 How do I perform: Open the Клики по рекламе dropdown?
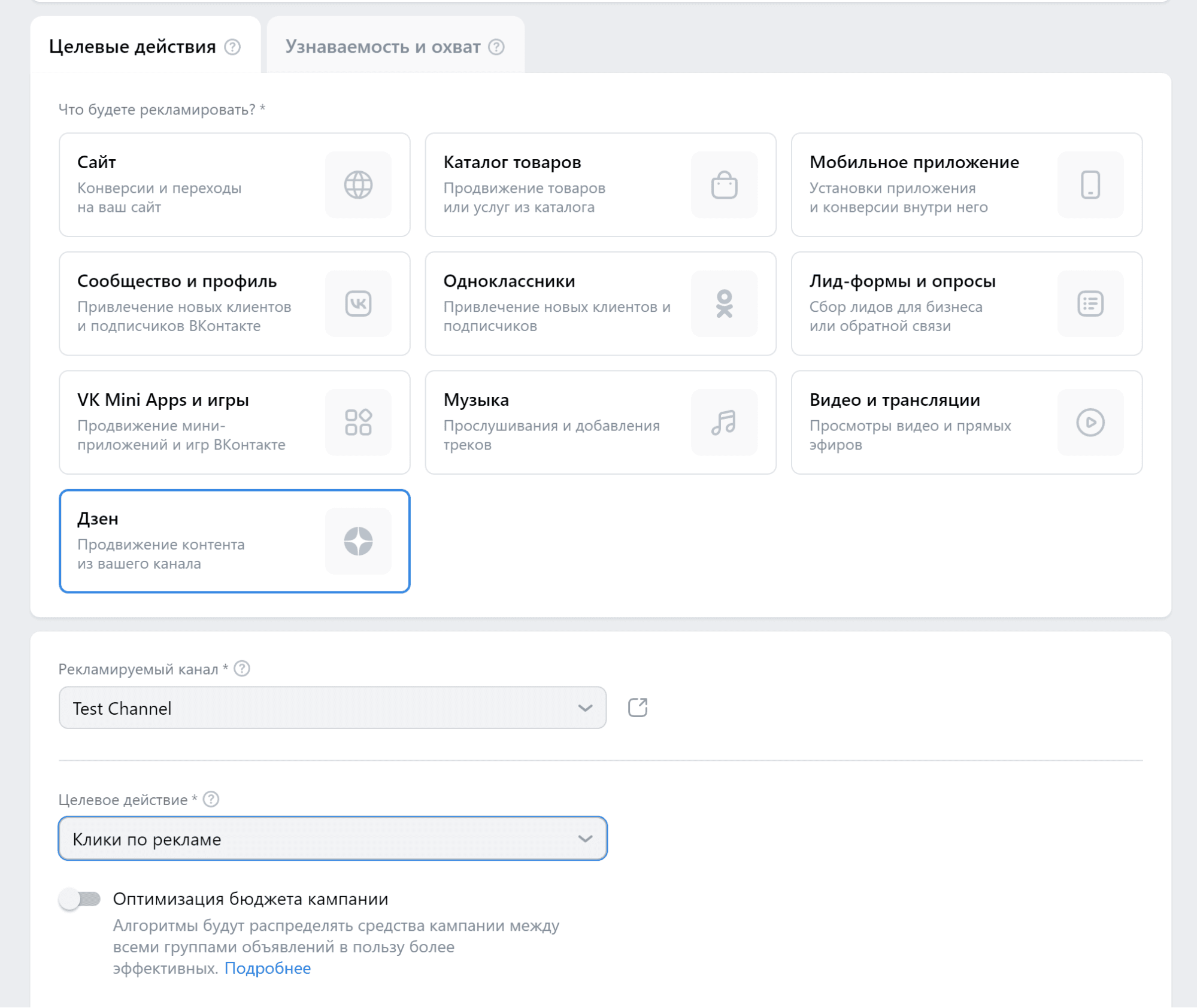pyautogui.click(x=332, y=839)
